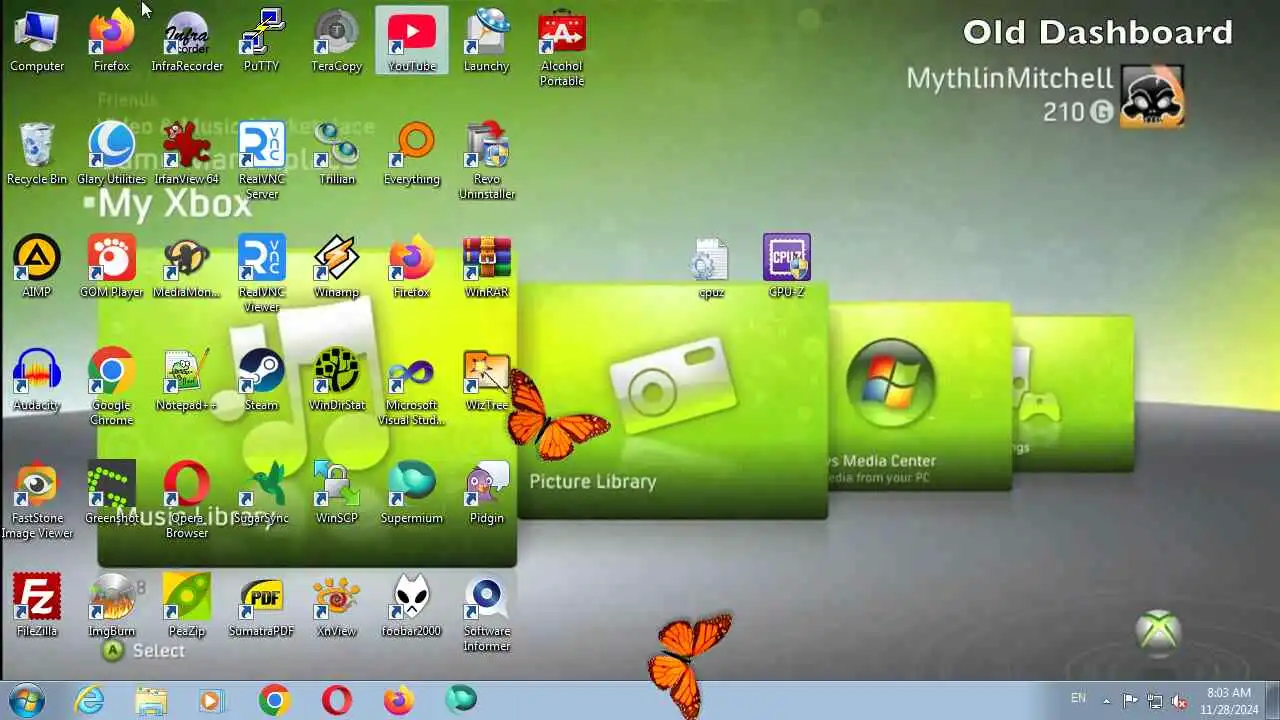The height and width of the screenshot is (720, 1280).
Task: Launch Opera Browser from the desktop
Action: point(187,501)
